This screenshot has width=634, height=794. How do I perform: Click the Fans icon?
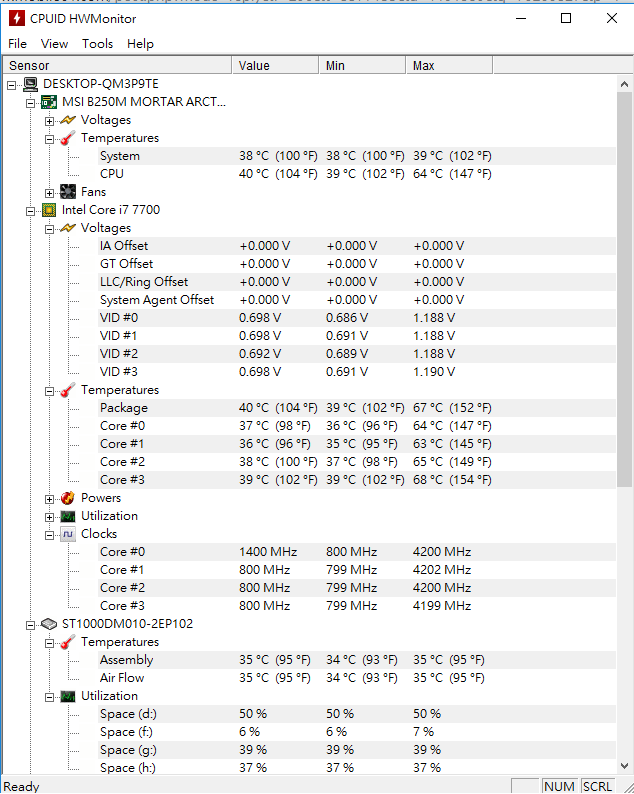pos(68,192)
